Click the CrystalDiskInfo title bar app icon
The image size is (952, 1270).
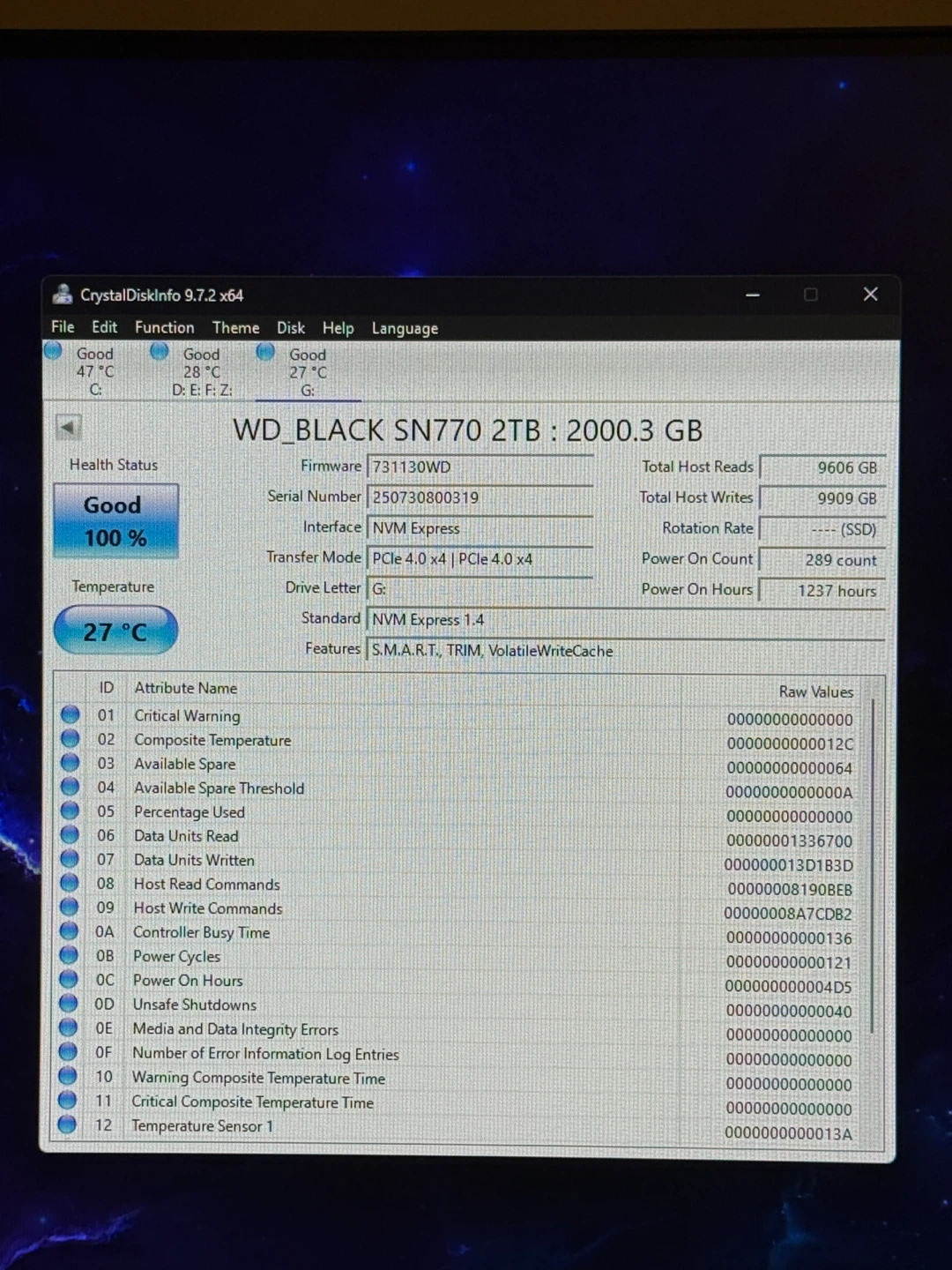[x=62, y=294]
